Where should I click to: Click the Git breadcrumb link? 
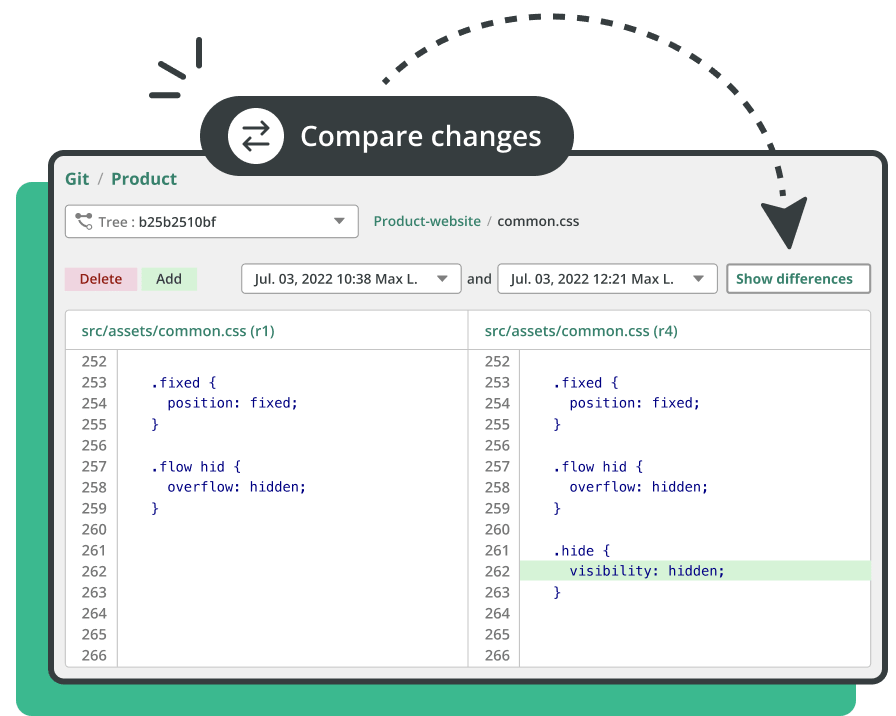(x=77, y=179)
